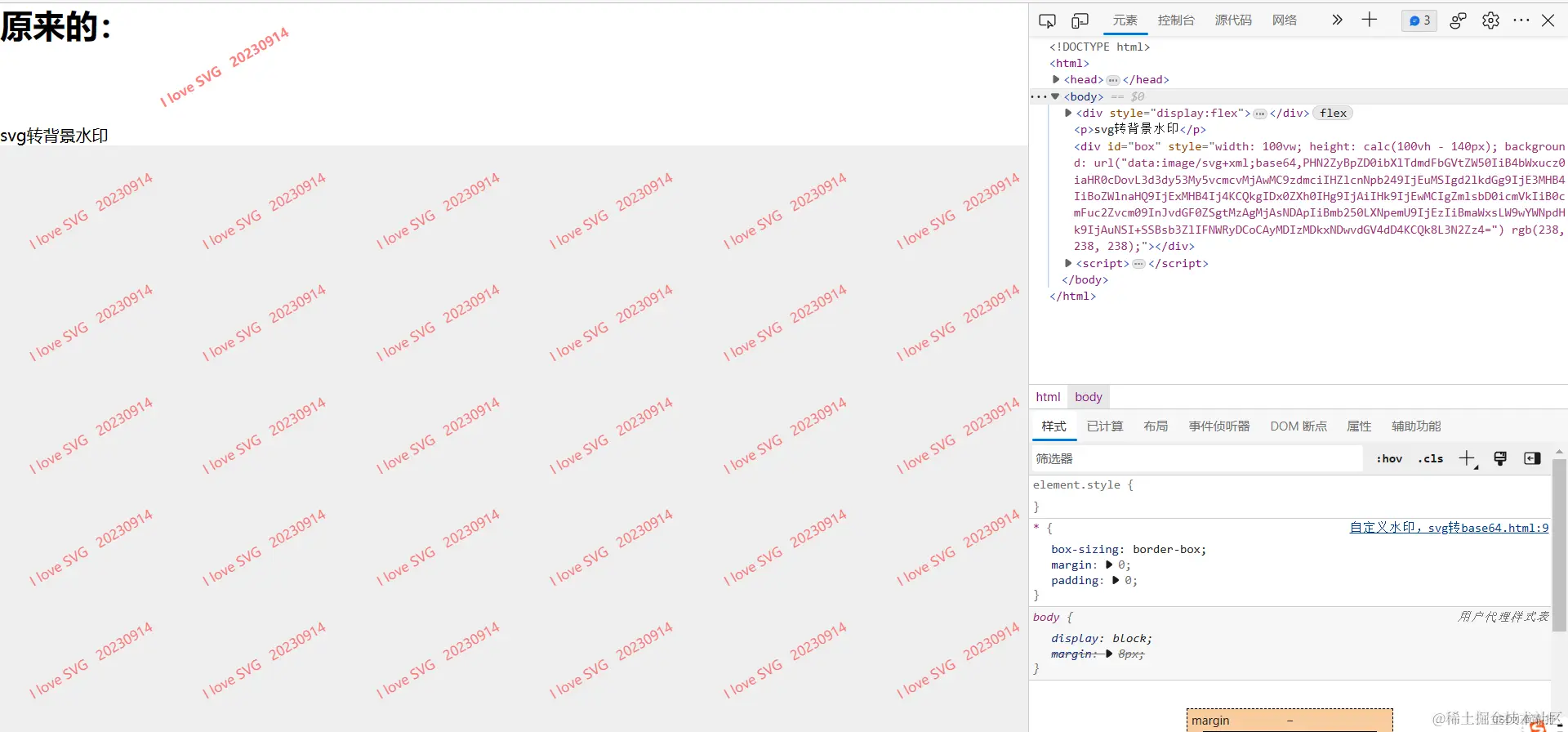Expand the margin: 0 shorthand triangle
This screenshot has height=732, width=1568.
[1109, 565]
